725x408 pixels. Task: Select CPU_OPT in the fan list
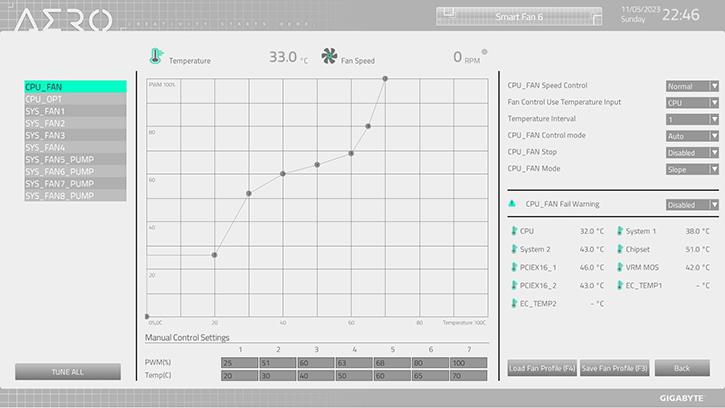click(75, 100)
